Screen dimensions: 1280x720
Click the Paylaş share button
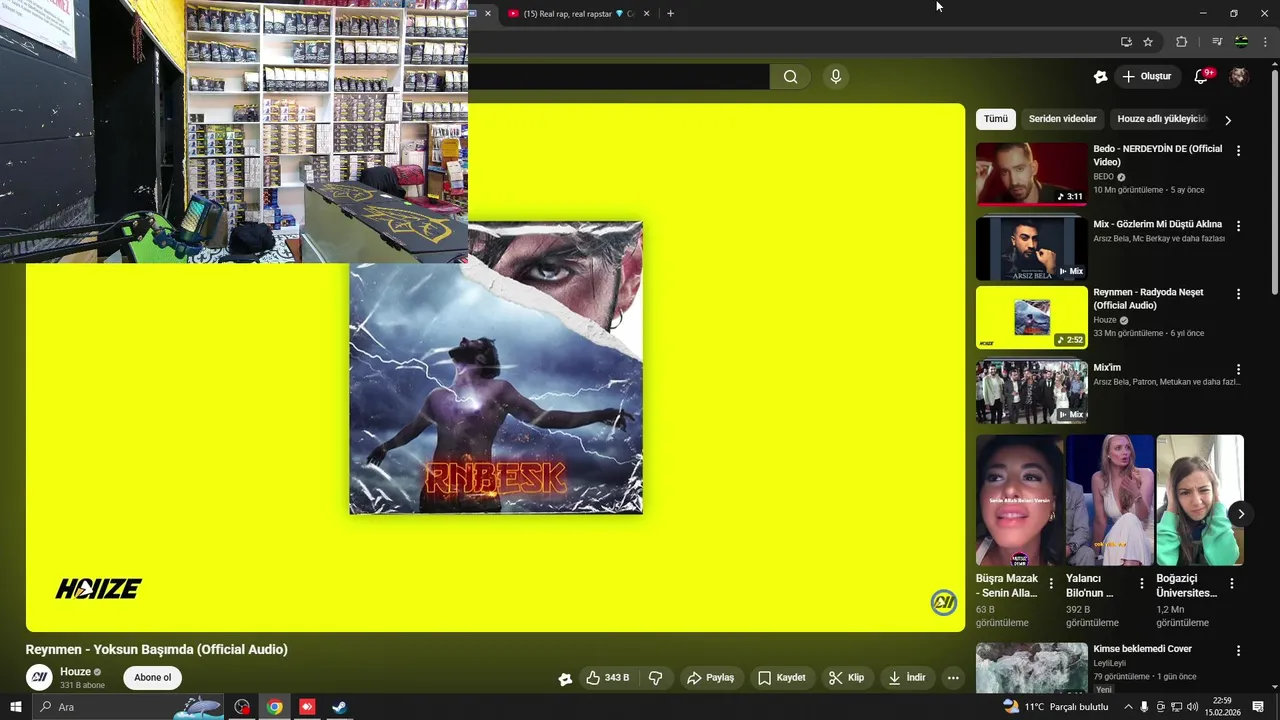coord(710,678)
